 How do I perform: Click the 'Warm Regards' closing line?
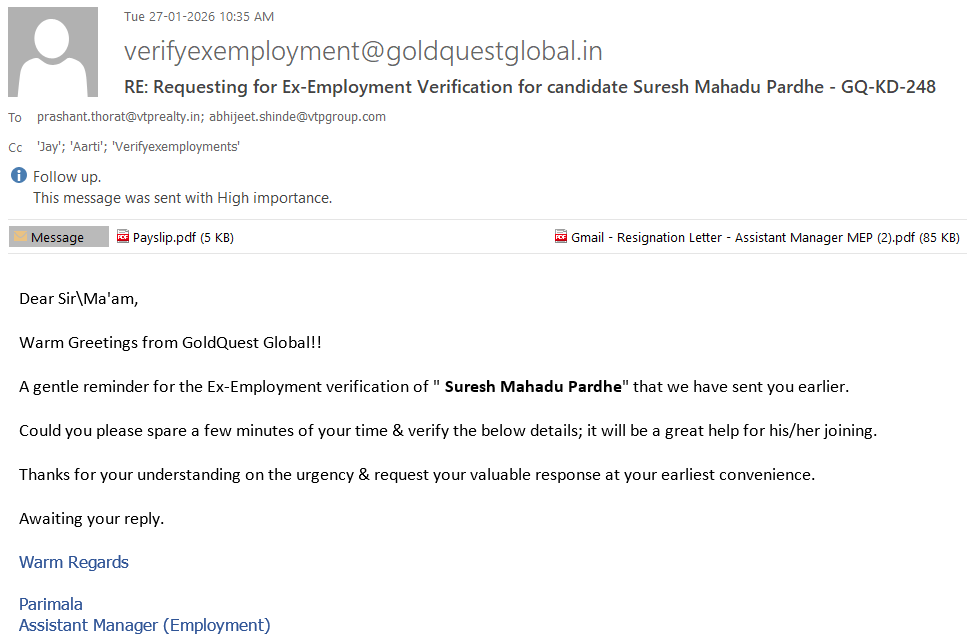tap(74, 562)
